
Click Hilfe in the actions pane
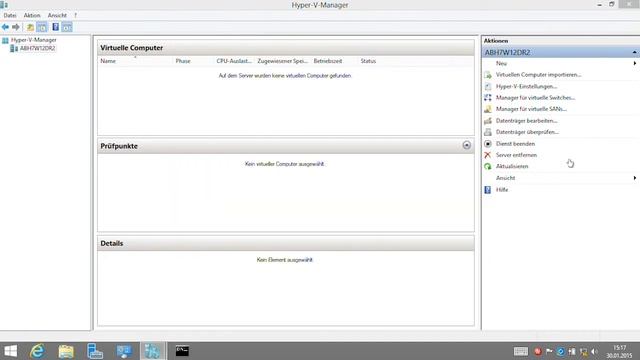click(502, 190)
